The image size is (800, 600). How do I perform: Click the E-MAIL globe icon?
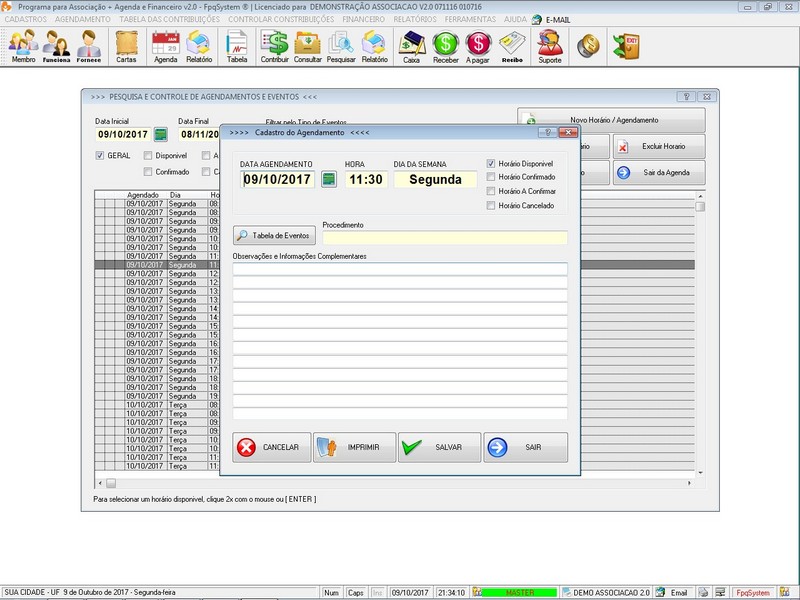[536, 19]
